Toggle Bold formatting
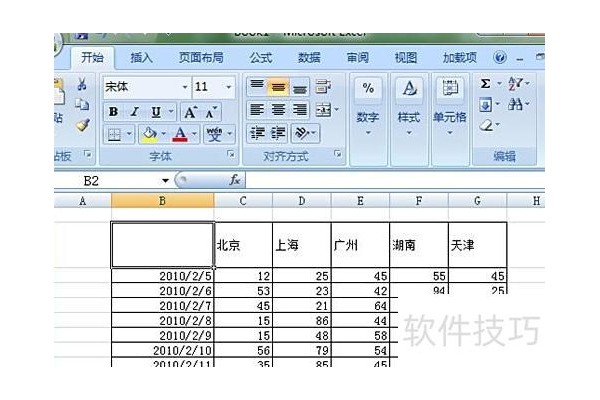This screenshot has height=400, width=600. point(113,112)
